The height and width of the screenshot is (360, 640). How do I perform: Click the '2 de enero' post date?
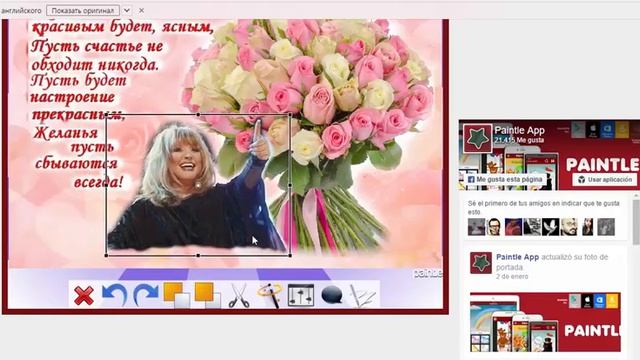pos(512,276)
